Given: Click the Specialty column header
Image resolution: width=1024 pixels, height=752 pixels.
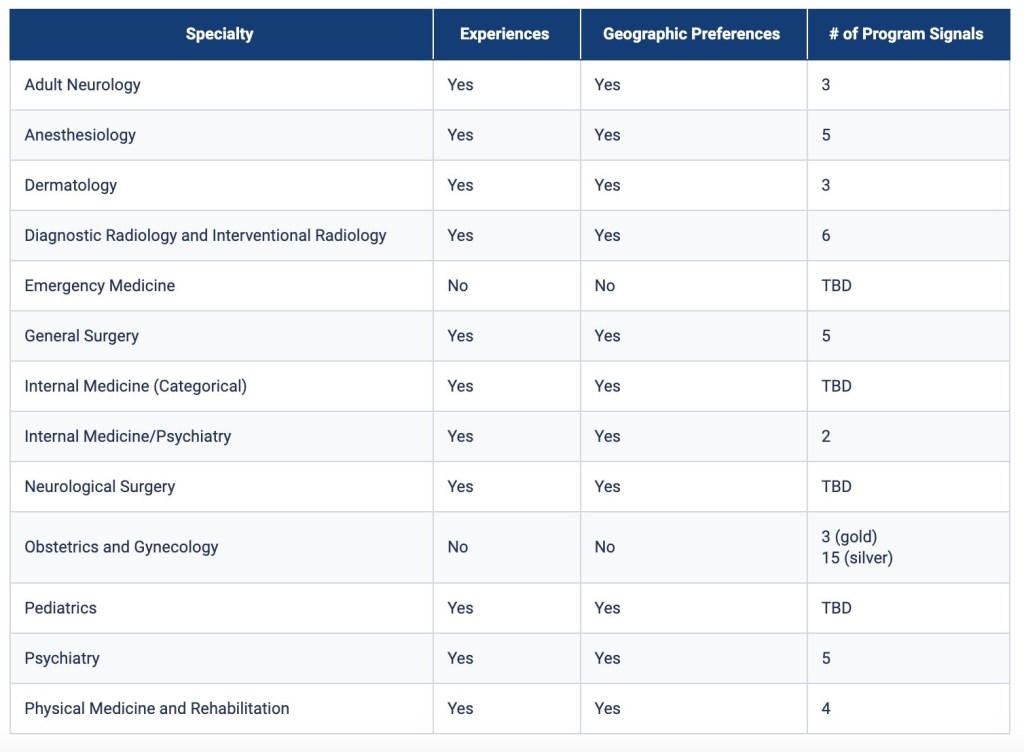Looking at the screenshot, I should pos(219,34).
